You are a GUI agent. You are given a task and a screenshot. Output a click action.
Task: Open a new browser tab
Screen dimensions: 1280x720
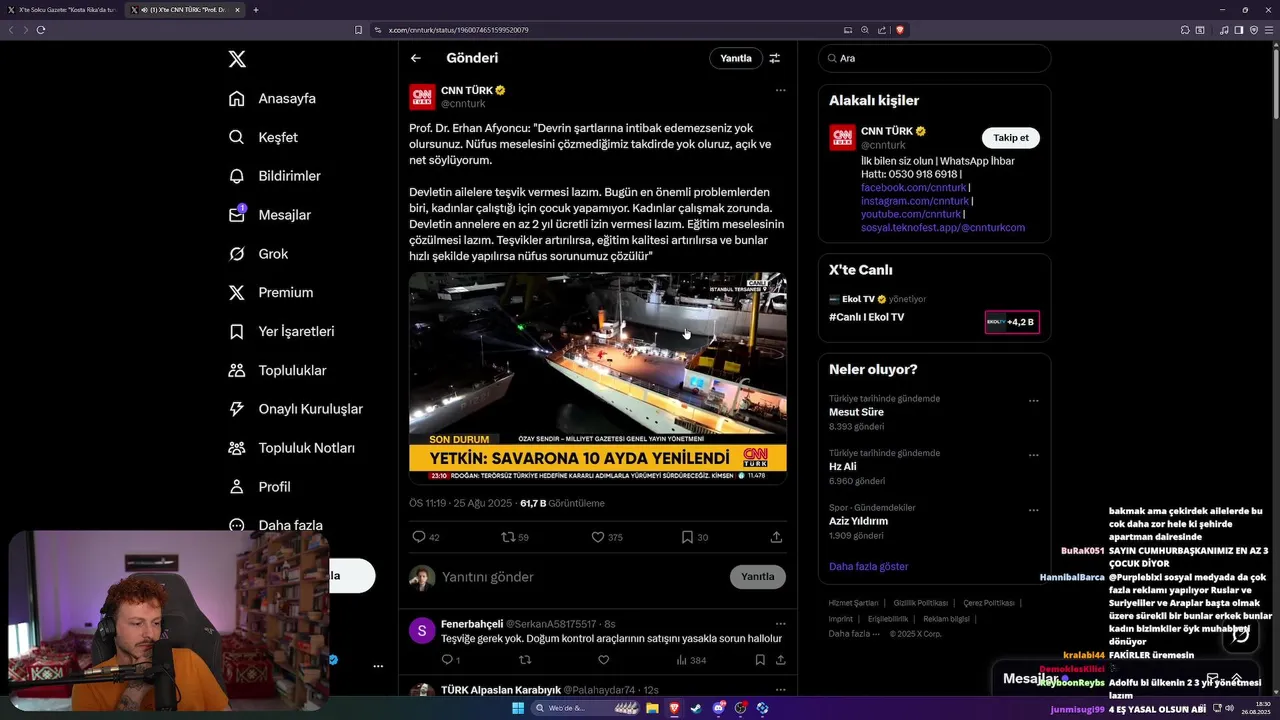(256, 10)
